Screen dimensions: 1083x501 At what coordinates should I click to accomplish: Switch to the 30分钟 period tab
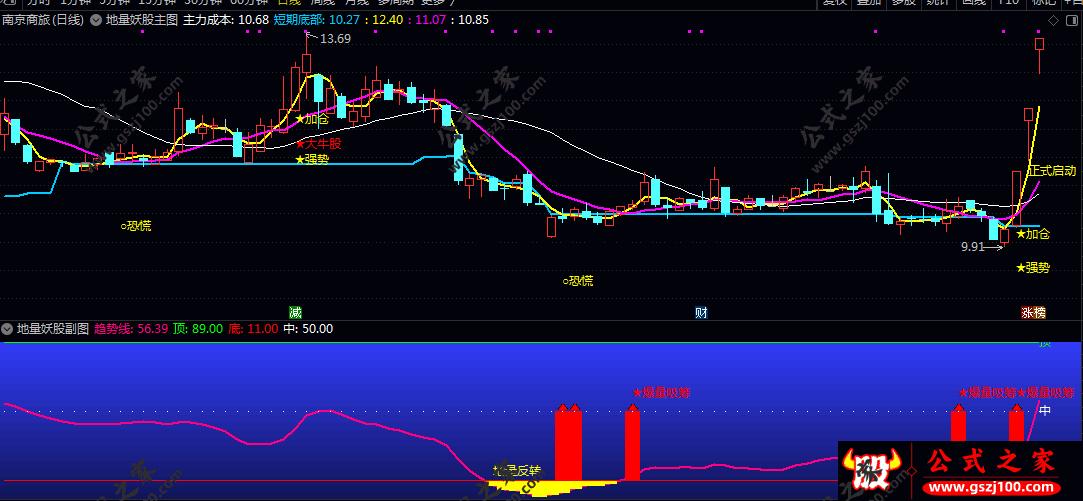tap(202, 2)
